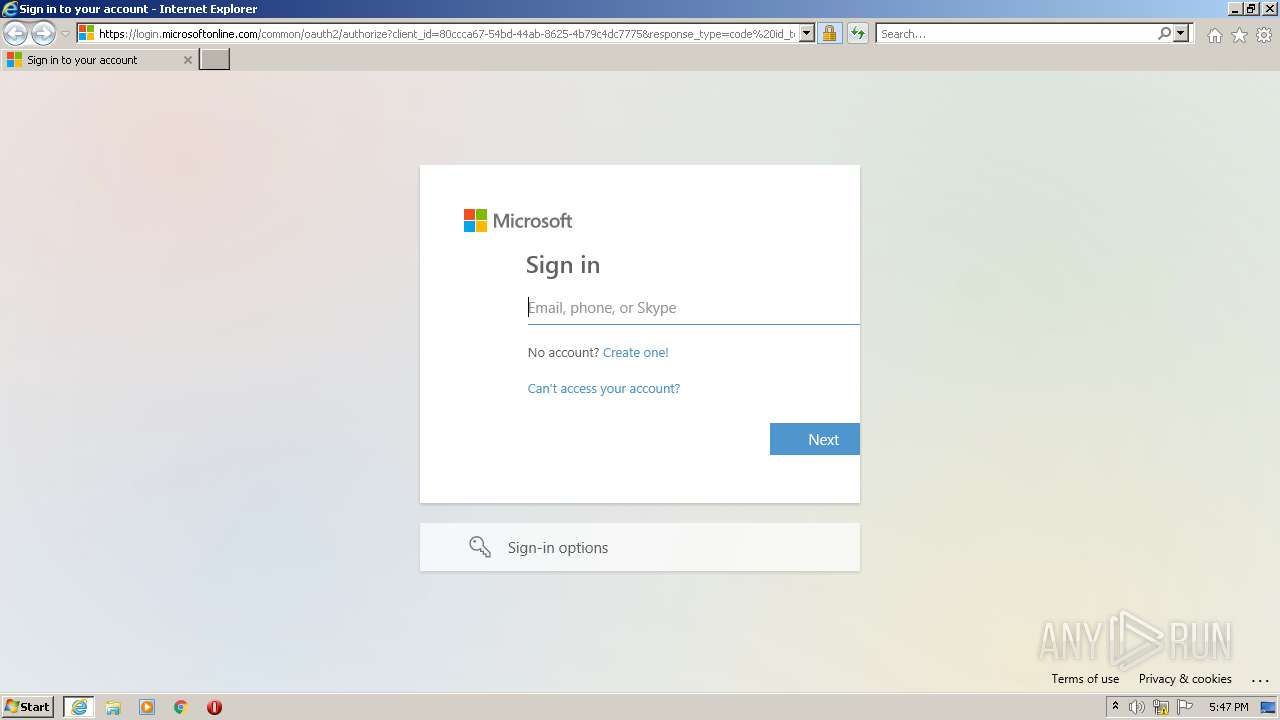1280x720 pixels.
Task: Open the Privacy & cookies link
Action: [1185, 679]
